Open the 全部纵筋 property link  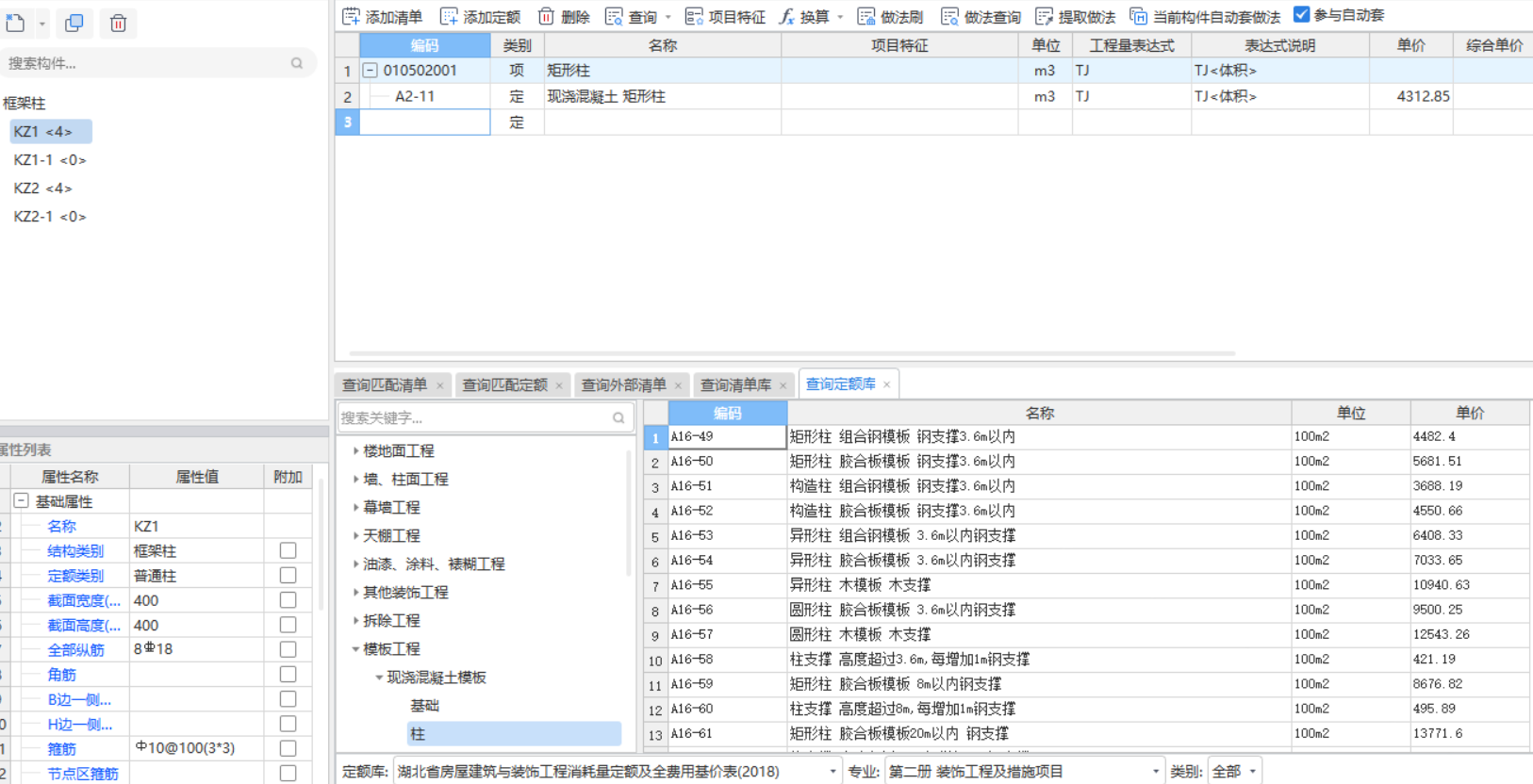pyautogui.click(x=75, y=649)
